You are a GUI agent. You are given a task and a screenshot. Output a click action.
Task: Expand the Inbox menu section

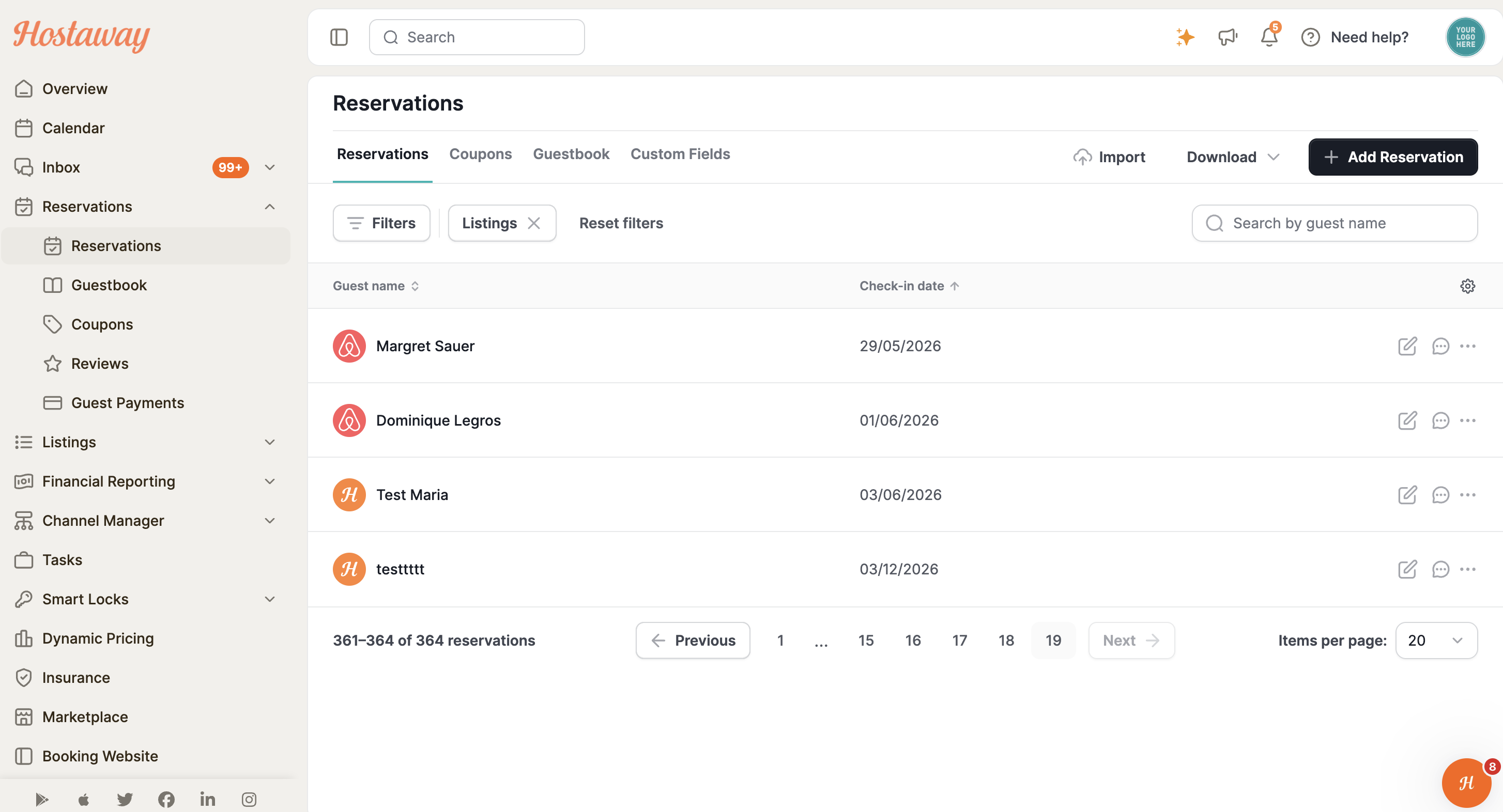[270, 167]
